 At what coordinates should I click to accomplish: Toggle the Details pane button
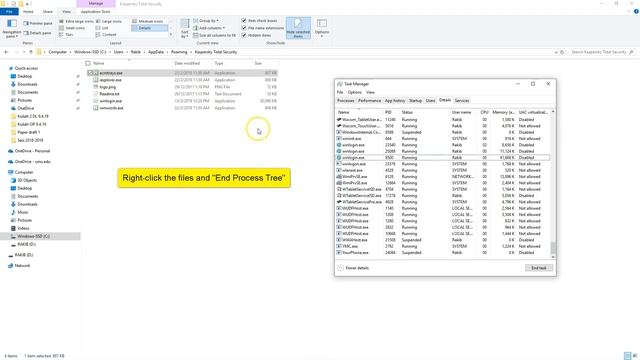pyautogui.click(x=37, y=33)
